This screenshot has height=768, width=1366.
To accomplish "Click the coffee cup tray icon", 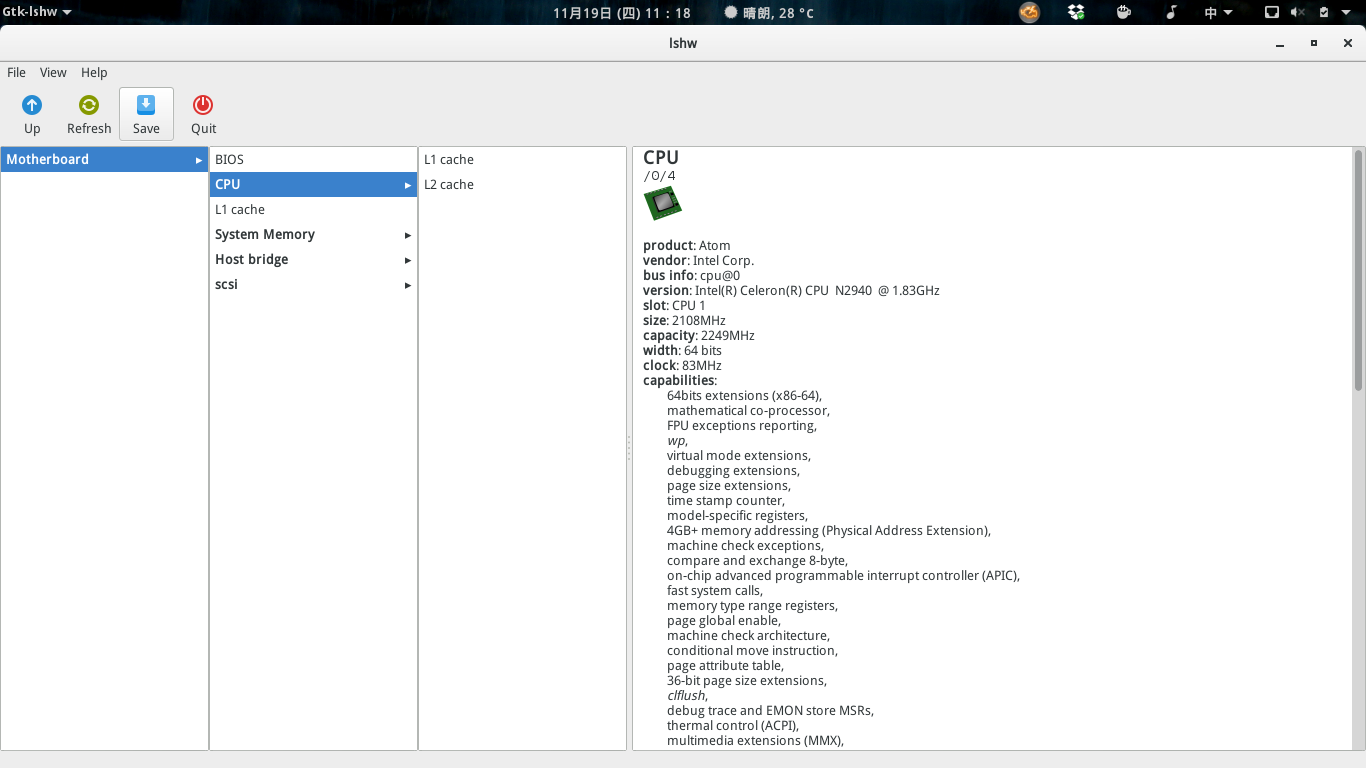I will coord(1123,12).
